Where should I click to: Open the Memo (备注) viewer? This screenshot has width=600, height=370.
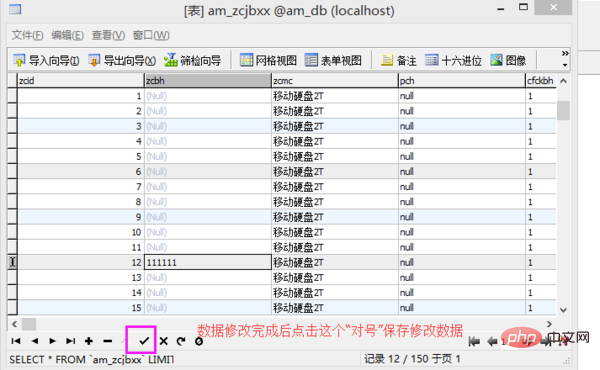point(398,60)
